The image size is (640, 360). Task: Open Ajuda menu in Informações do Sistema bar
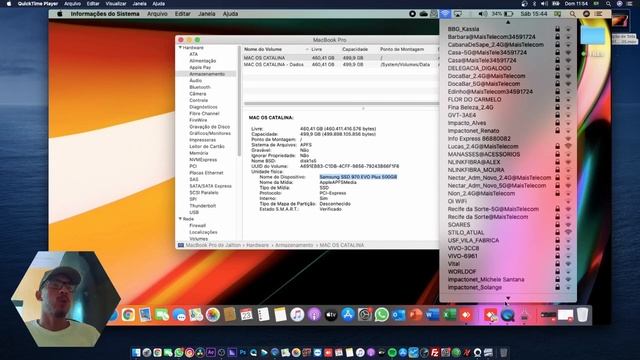230,14
